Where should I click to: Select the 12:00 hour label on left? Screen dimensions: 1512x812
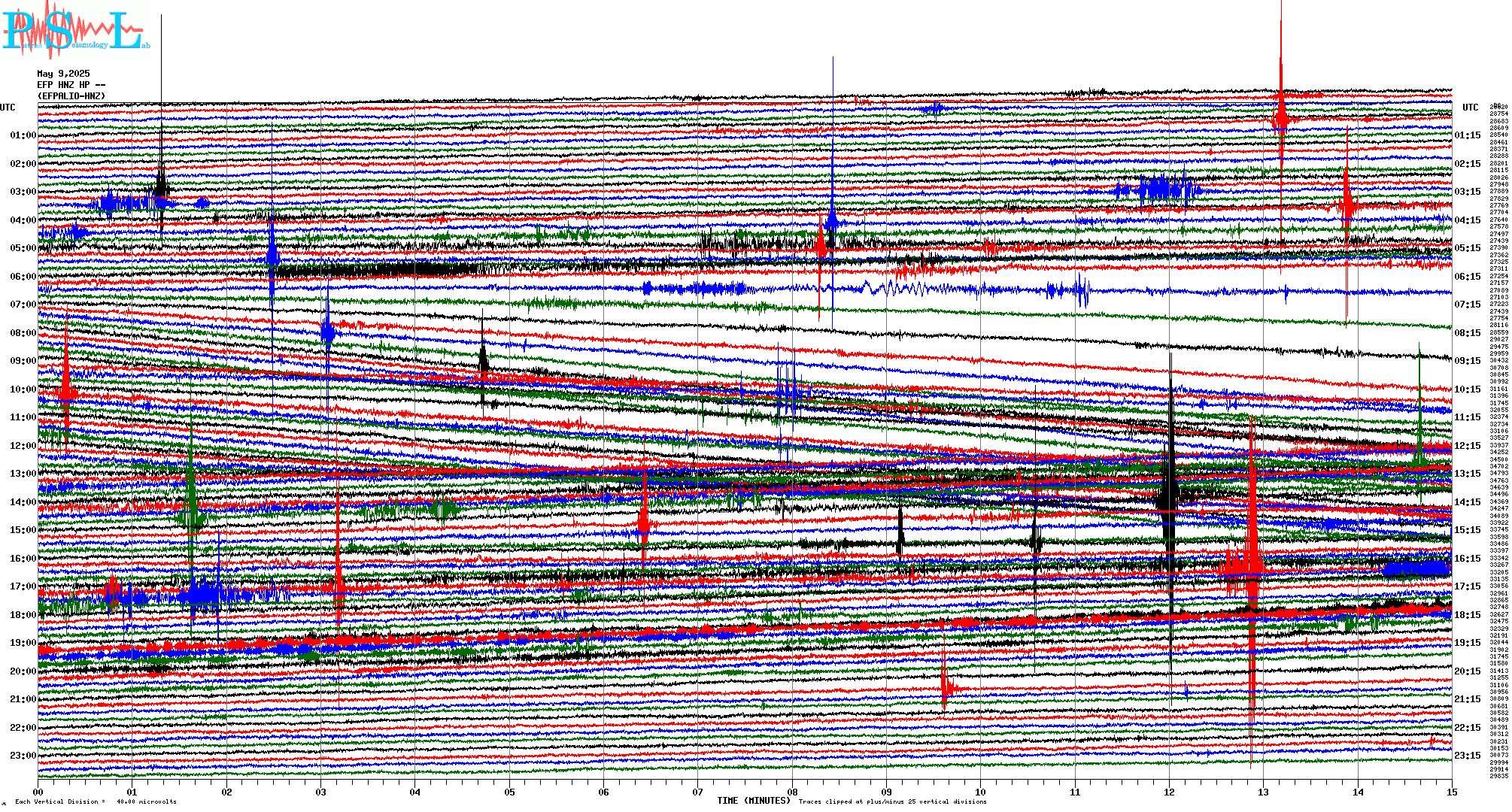point(23,446)
